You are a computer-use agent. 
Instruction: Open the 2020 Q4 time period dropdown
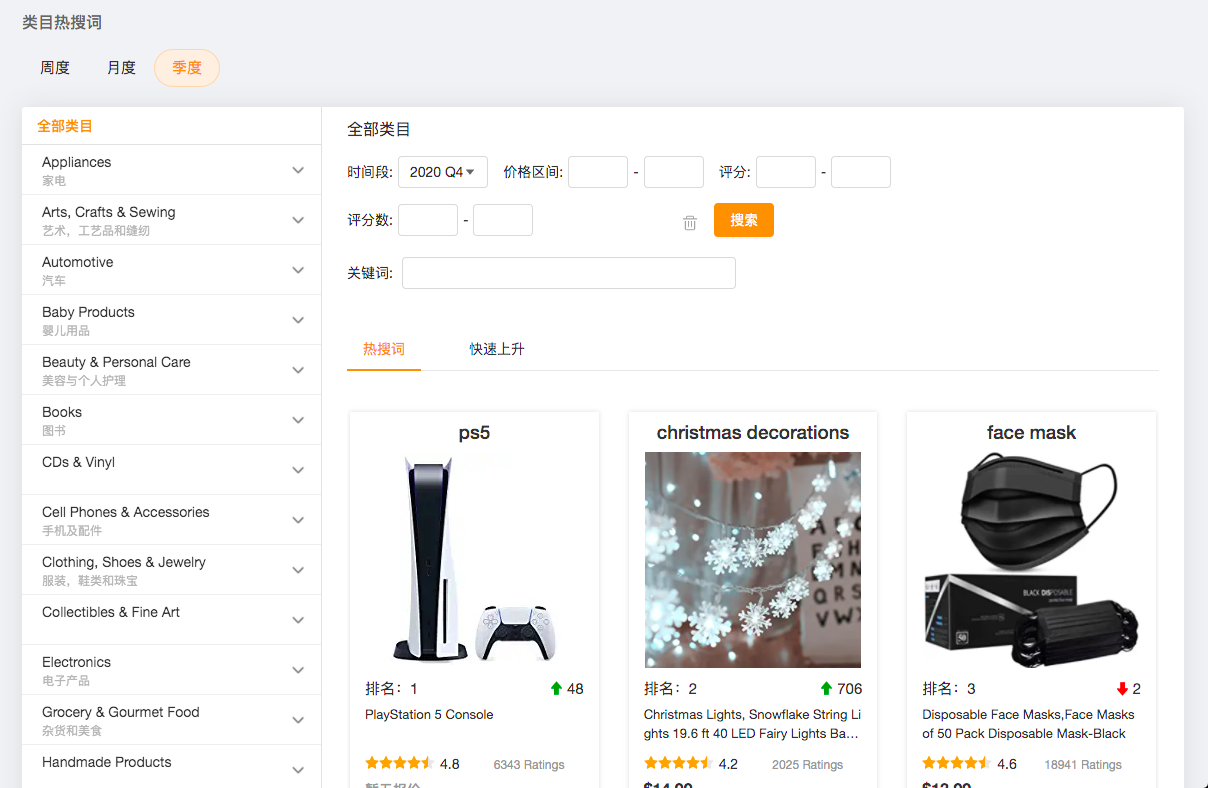(442, 172)
